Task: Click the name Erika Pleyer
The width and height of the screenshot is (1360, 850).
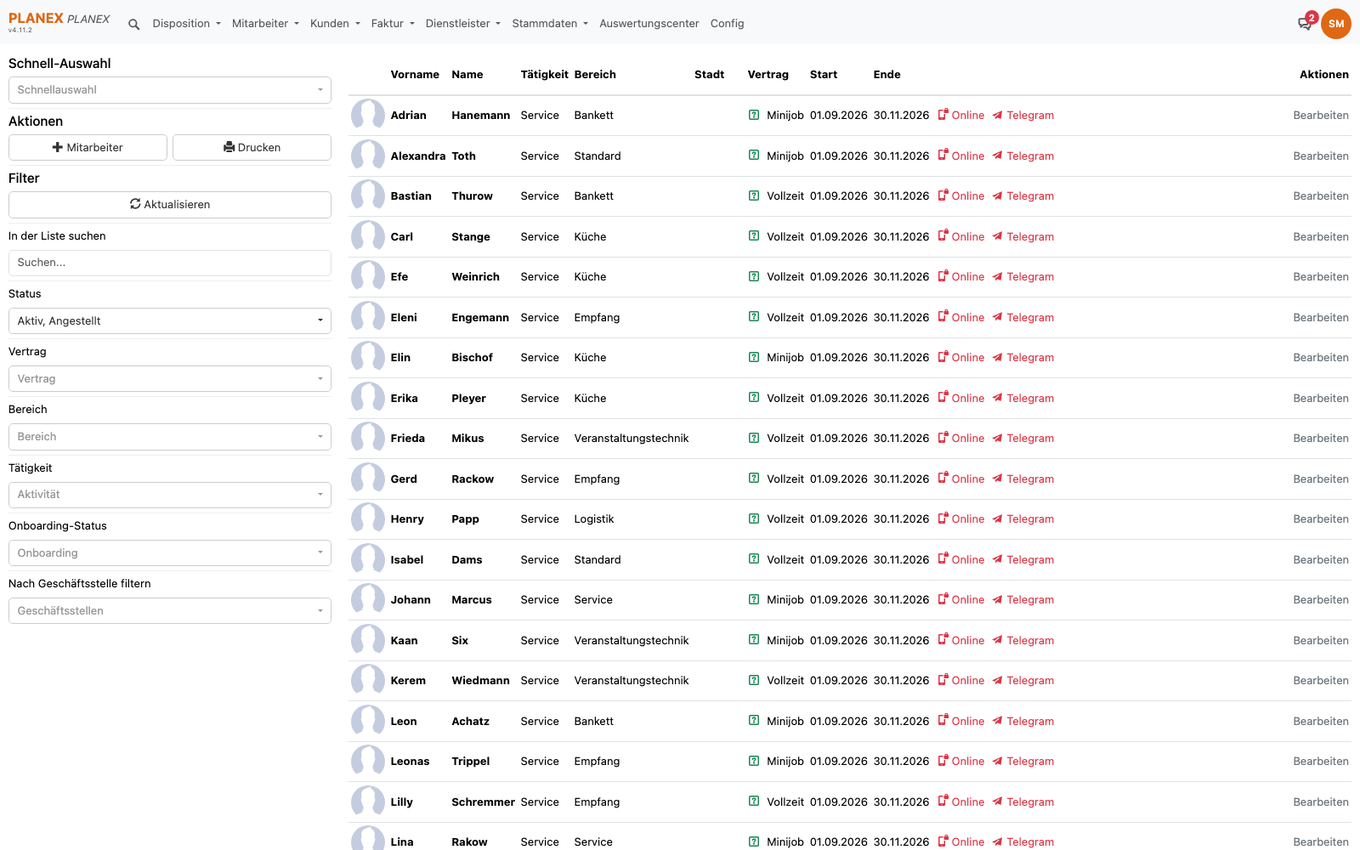Action: tap(438, 398)
